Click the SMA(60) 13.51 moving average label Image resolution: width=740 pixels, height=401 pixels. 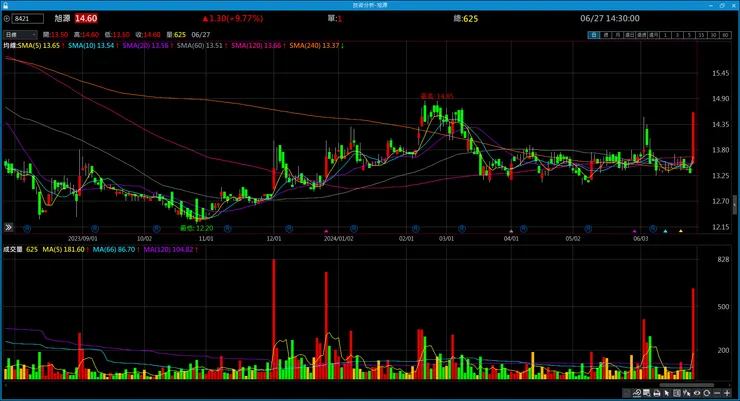point(200,45)
